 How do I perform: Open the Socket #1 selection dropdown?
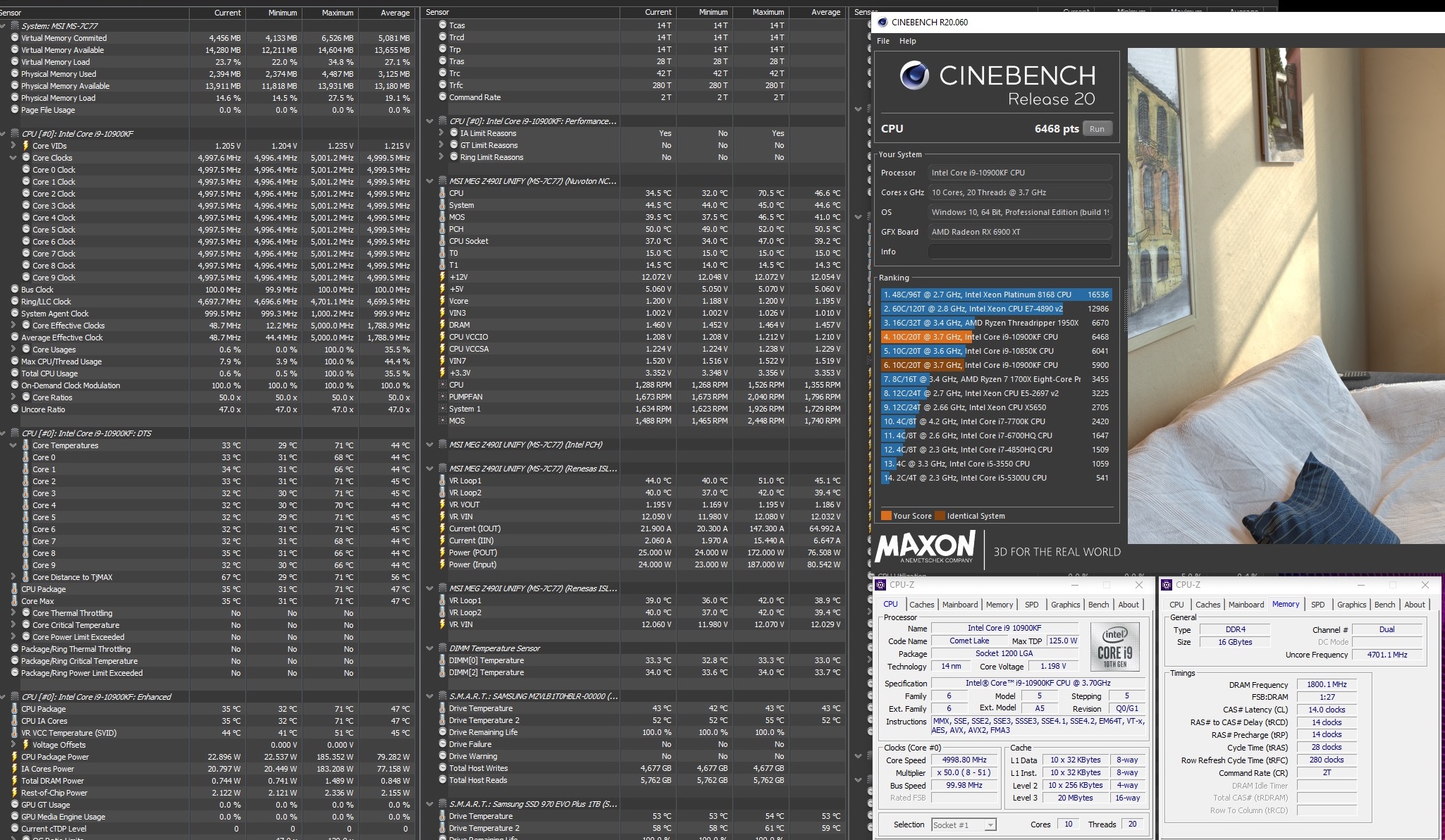964,824
